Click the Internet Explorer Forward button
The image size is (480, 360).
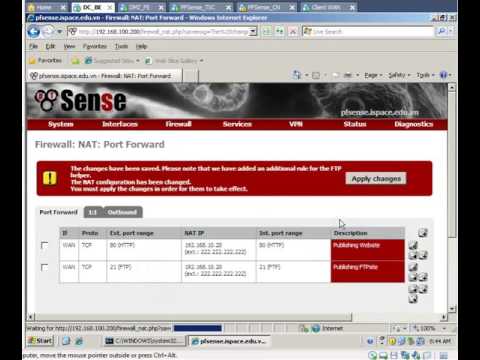tap(49, 32)
